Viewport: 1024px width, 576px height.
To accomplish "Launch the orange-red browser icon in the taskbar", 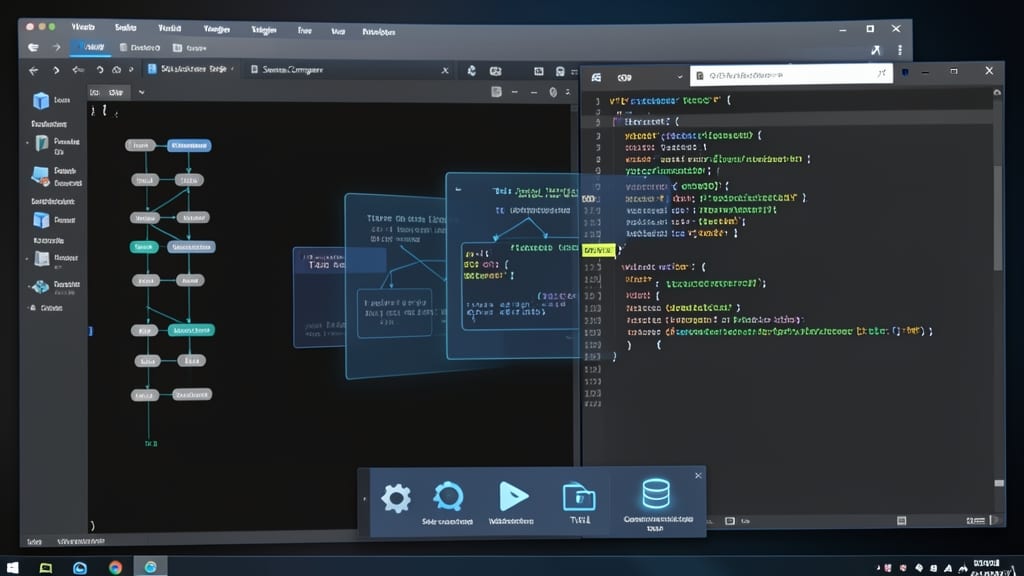I will [x=115, y=568].
